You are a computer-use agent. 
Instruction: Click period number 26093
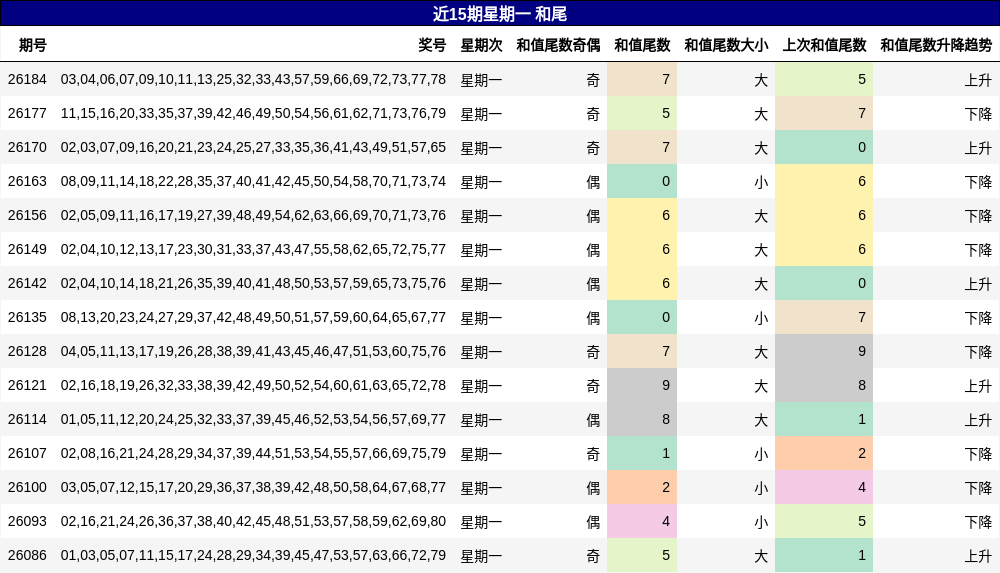click(27, 521)
